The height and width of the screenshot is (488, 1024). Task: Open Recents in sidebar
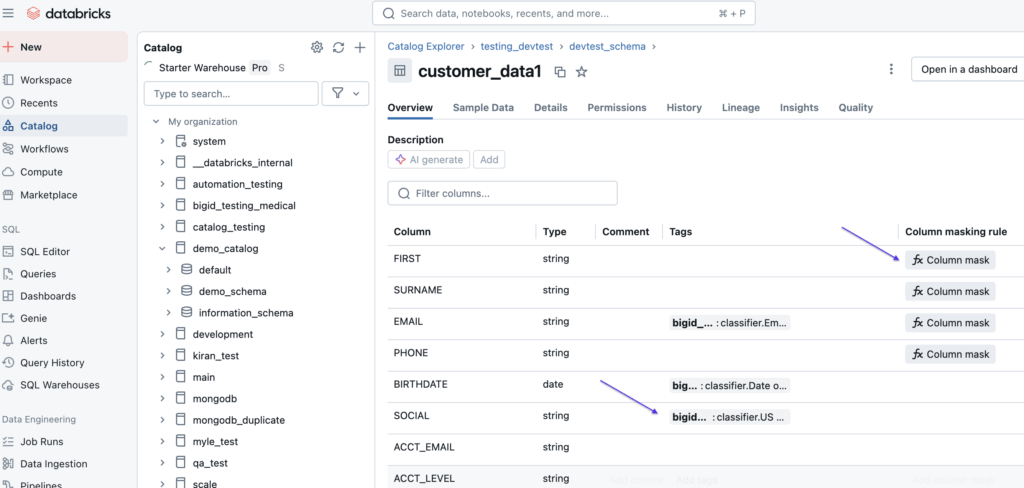click(x=39, y=103)
